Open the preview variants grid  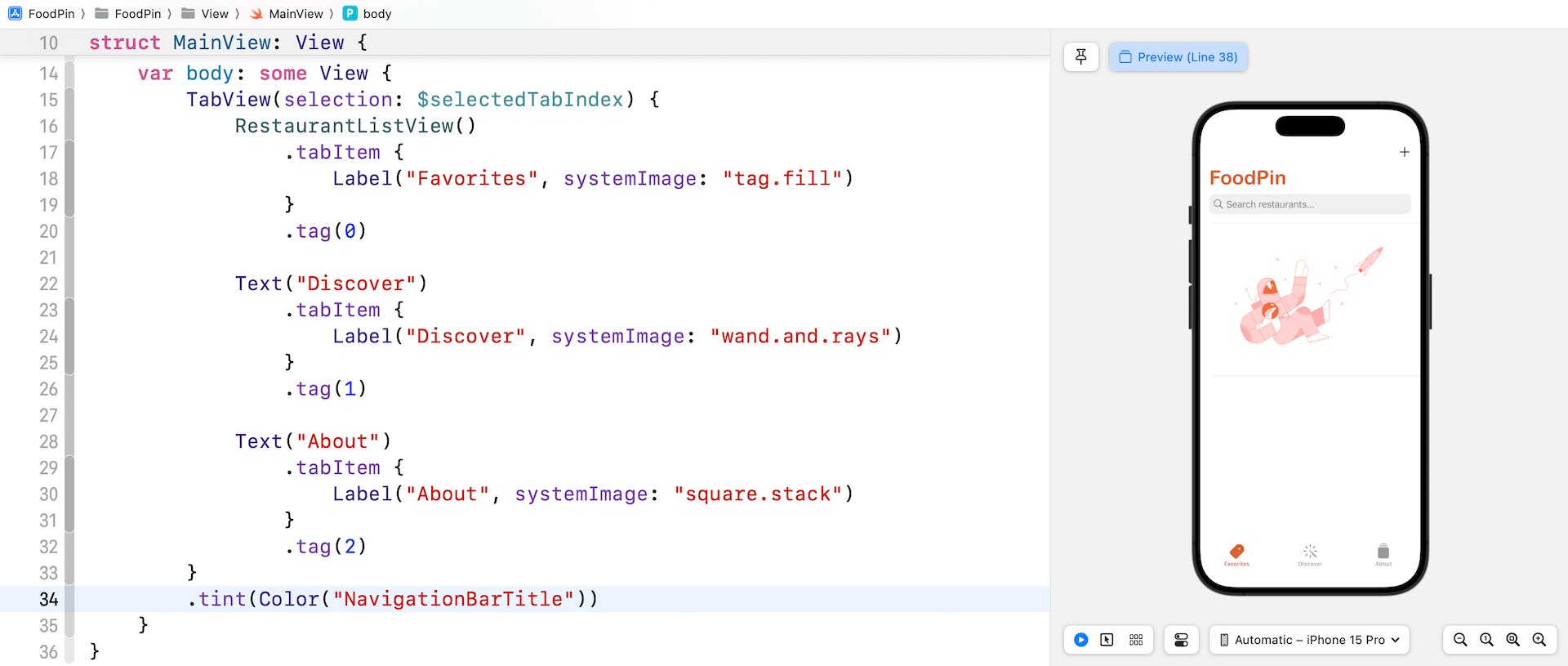click(1135, 640)
